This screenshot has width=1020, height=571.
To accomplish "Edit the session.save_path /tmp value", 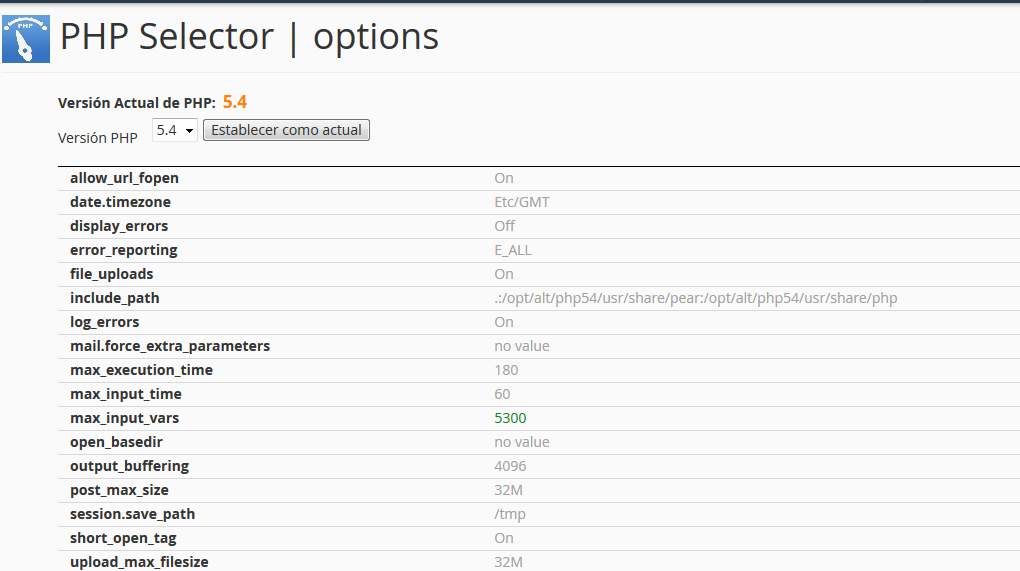I will point(509,514).
